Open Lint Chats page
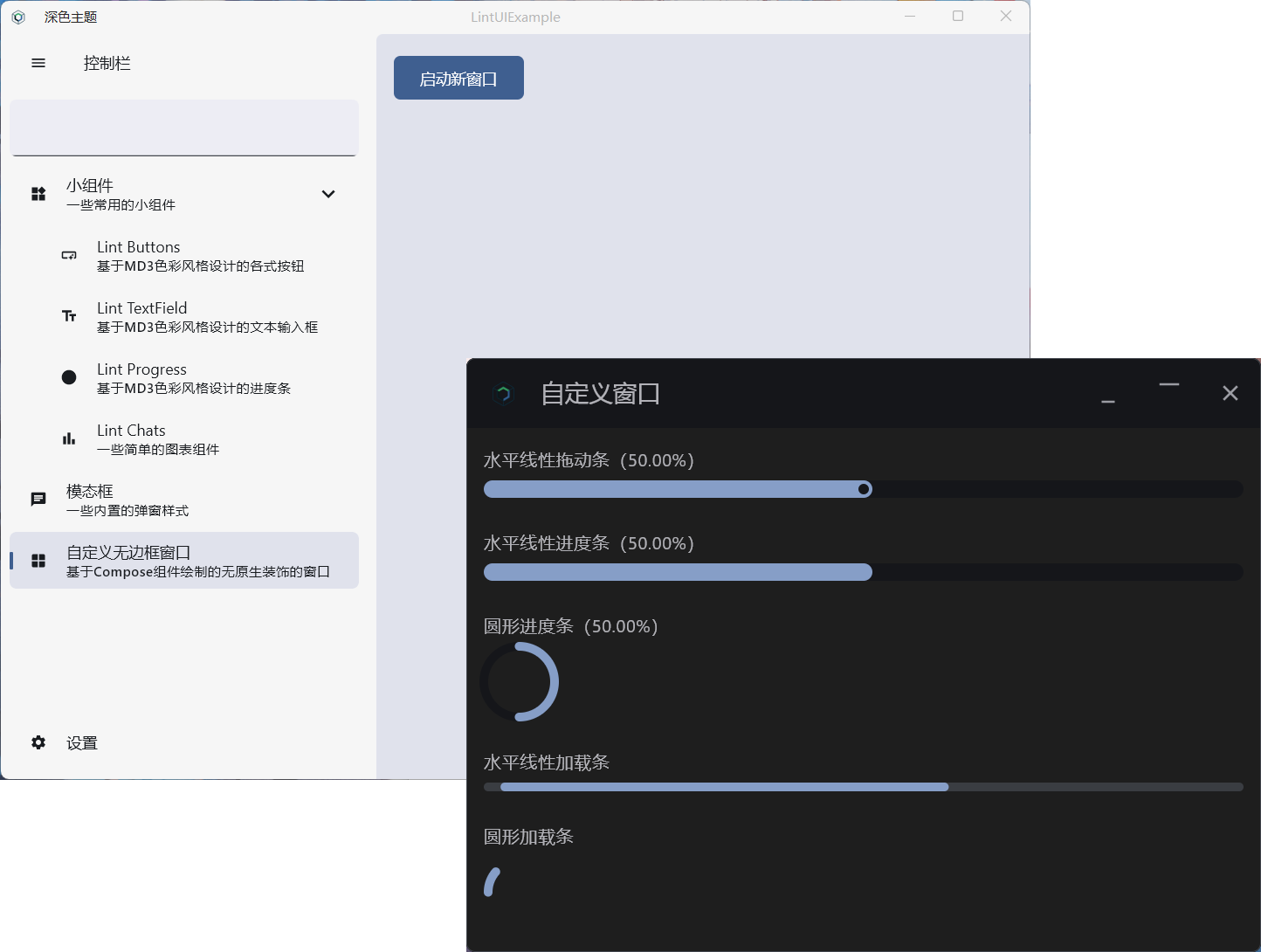Screen dimensions: 1261x952 point(184,439)
